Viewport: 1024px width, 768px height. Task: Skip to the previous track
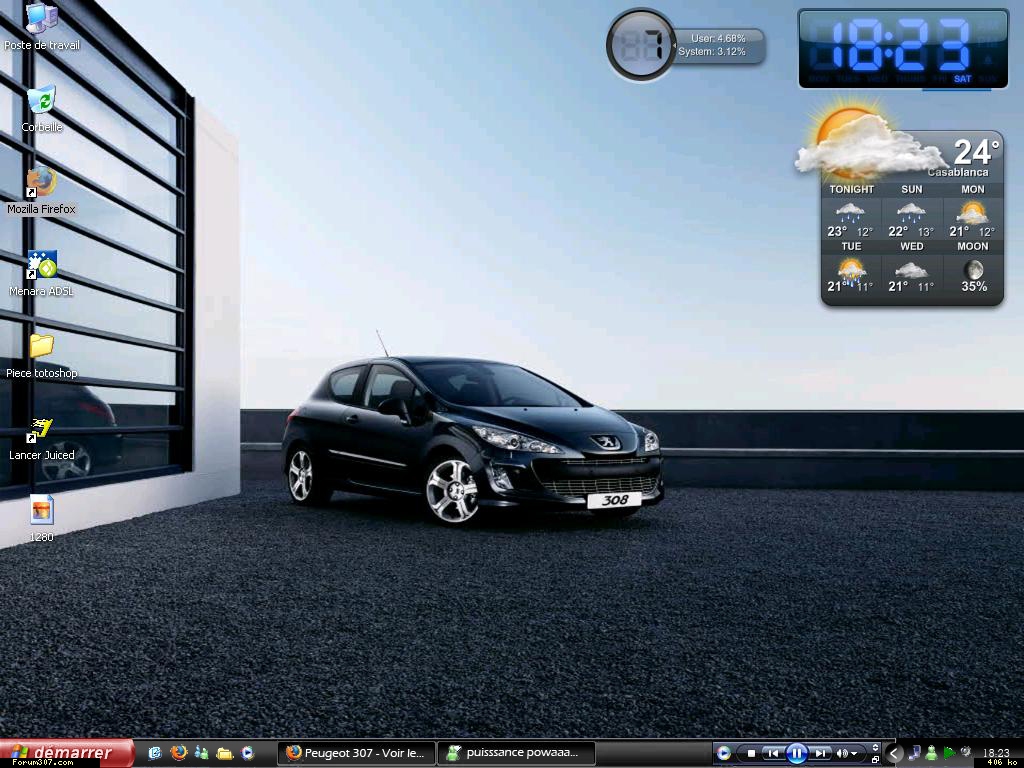(x=773, y=754)
